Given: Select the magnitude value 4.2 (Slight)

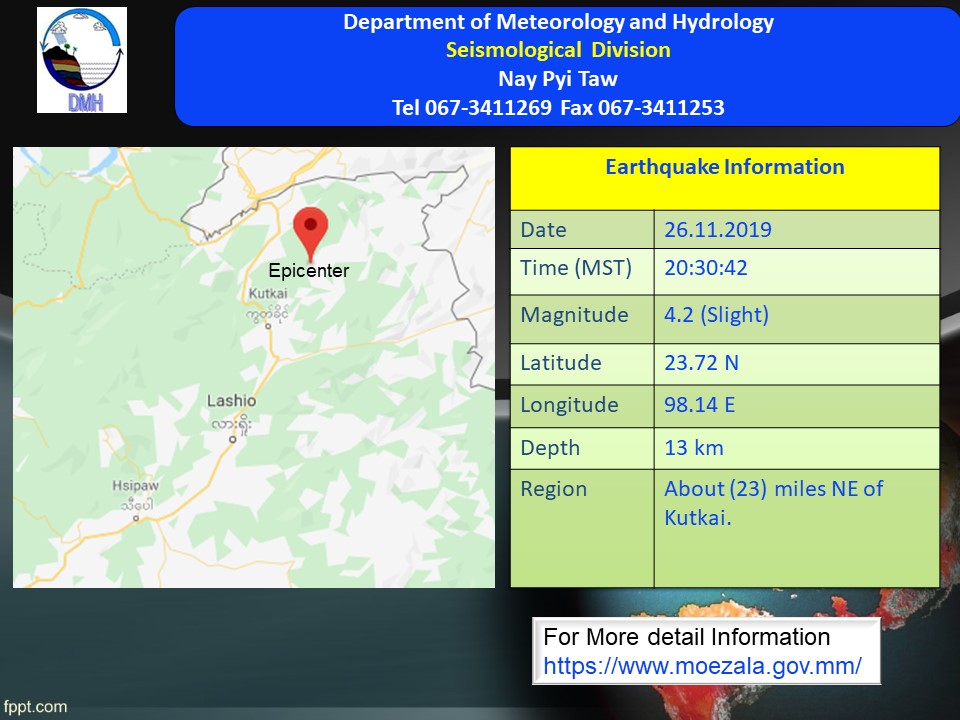Looking at the screenshot, I should pos(716,315).
